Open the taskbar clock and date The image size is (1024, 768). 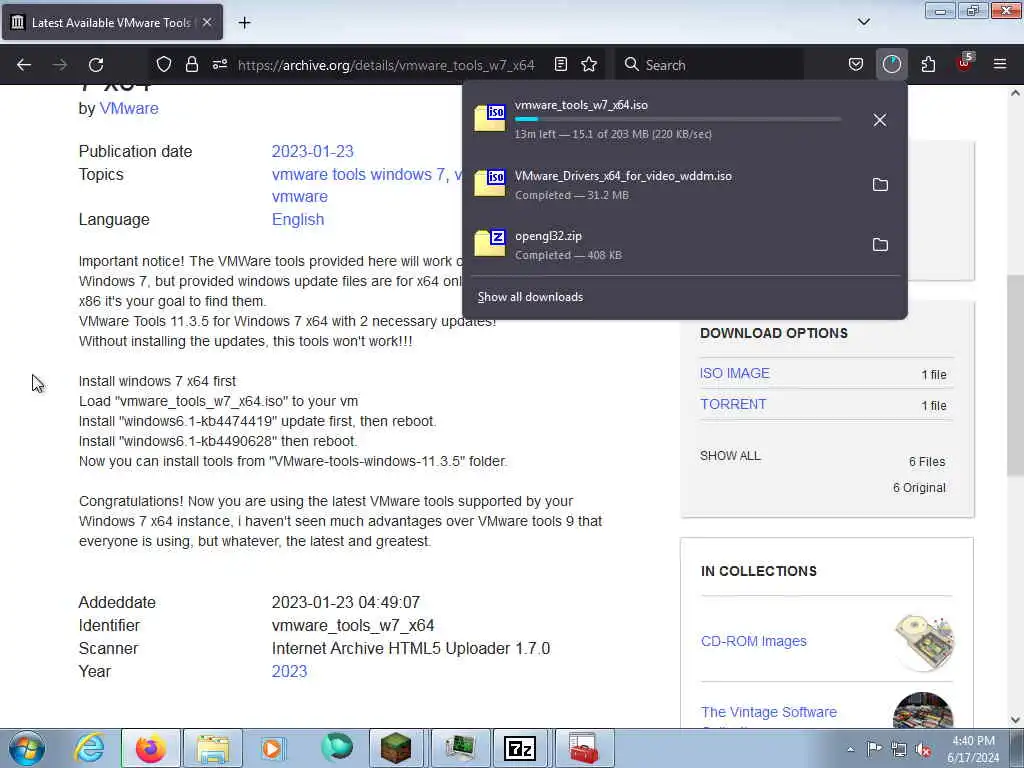(x=973, y=749)
